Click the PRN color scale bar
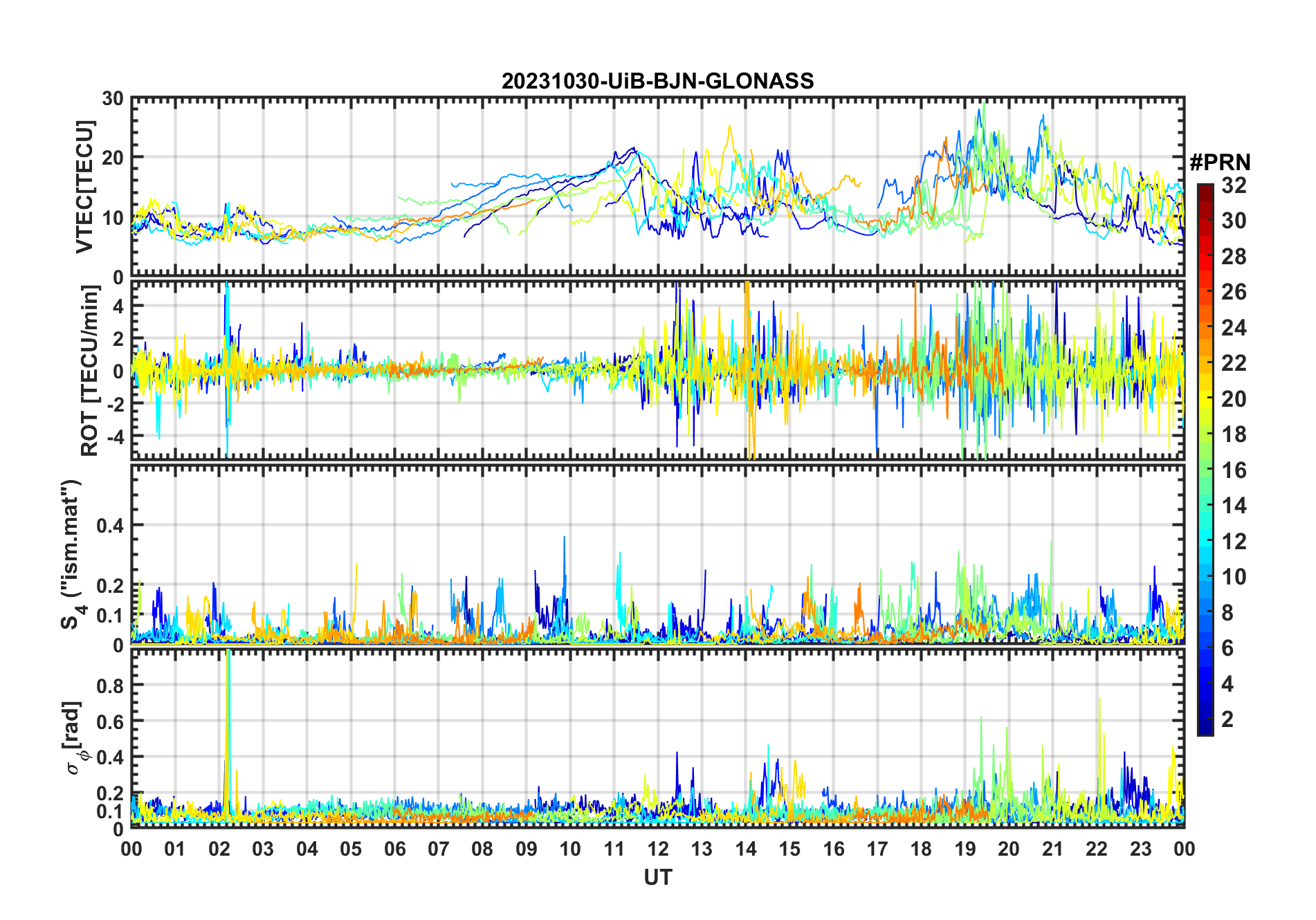This screenshot has width=1316, height=920. (x=1205, y=459)
